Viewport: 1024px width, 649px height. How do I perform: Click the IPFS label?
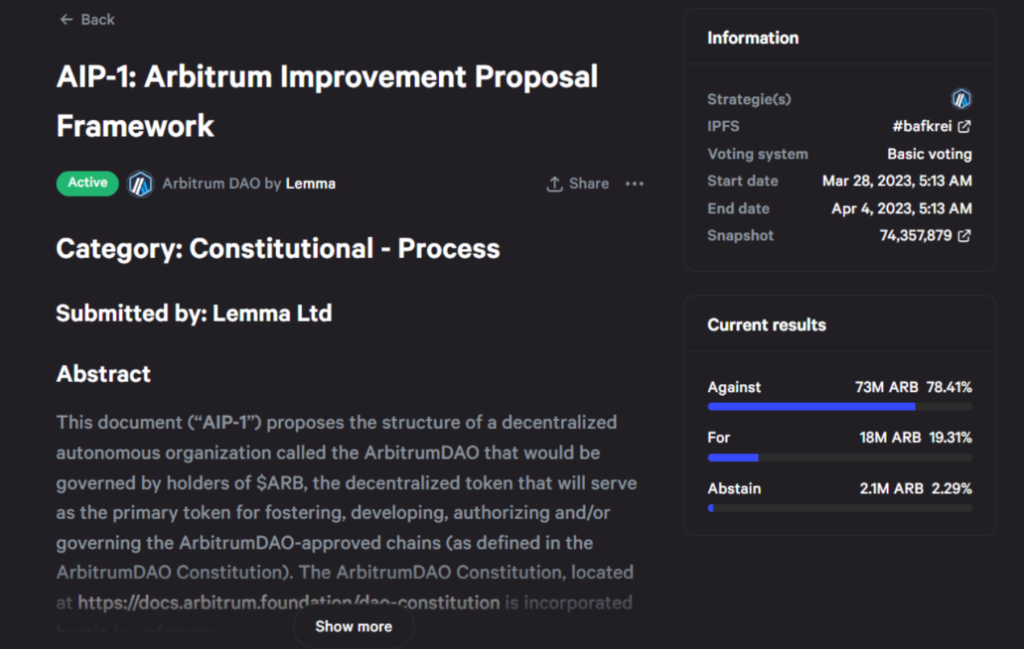pyautogui.click(x=723, y=127)
